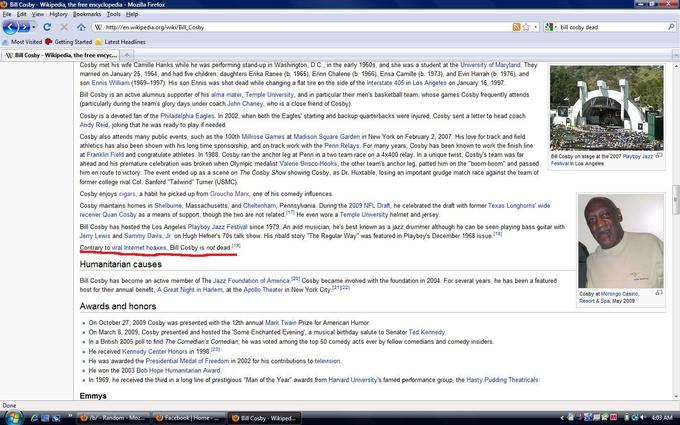Open the Most Visited bookmarks folder
Image resolution: width=680 pixels, height=425 pixels.
[22, 42]
